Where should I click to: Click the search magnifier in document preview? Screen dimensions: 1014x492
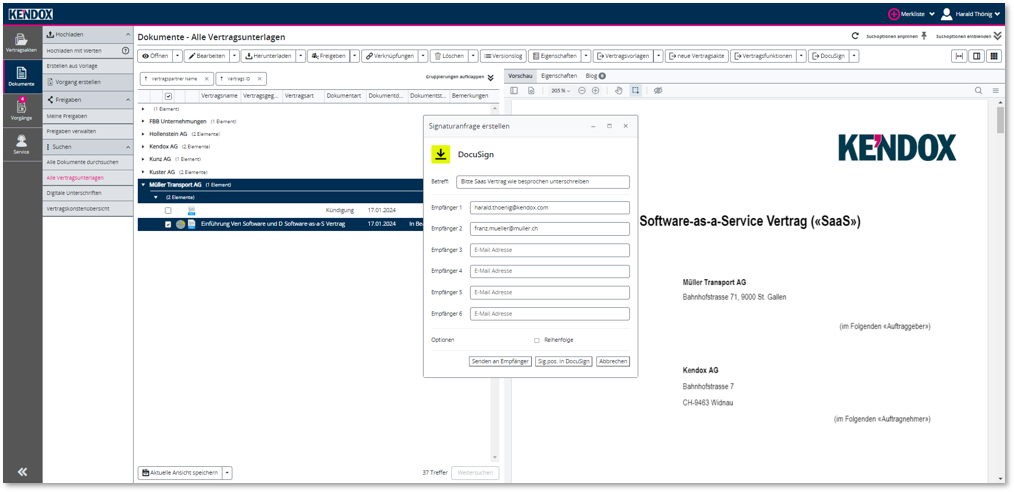pos(979,91)
